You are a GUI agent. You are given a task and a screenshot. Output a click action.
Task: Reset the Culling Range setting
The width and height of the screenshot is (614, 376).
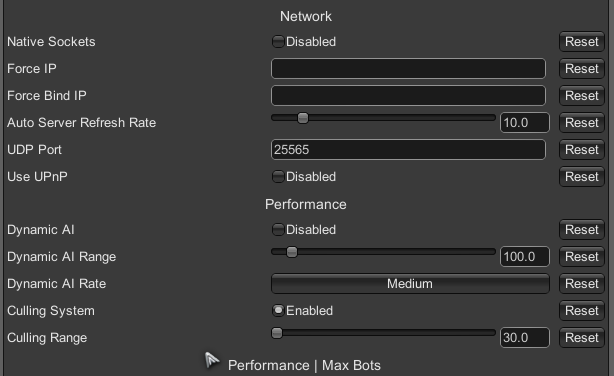click(581, 338)
